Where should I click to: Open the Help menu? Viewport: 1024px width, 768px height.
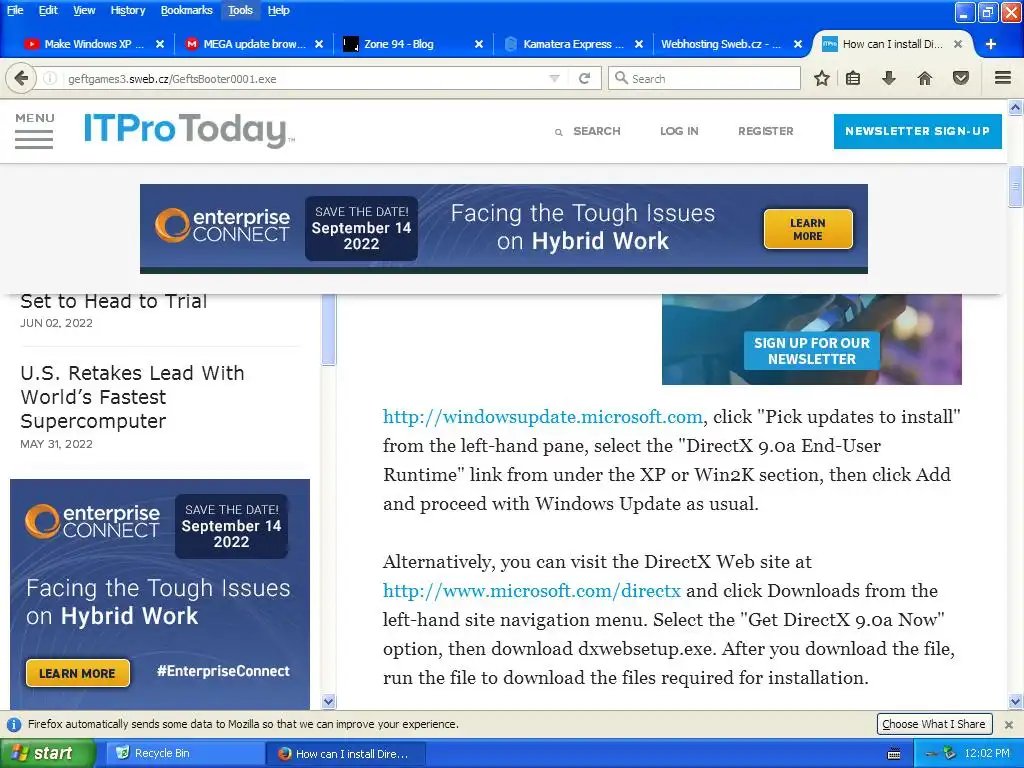[279, 10]
